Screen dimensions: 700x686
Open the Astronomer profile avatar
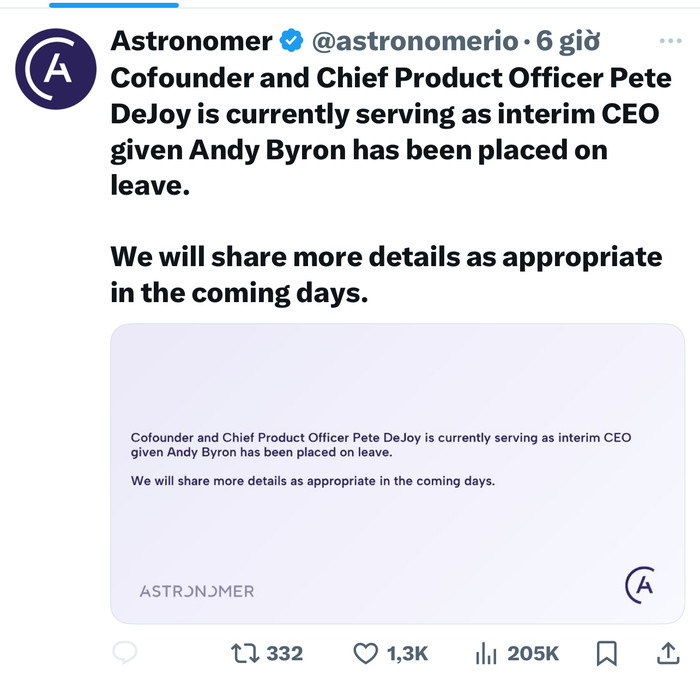point(56,69)
